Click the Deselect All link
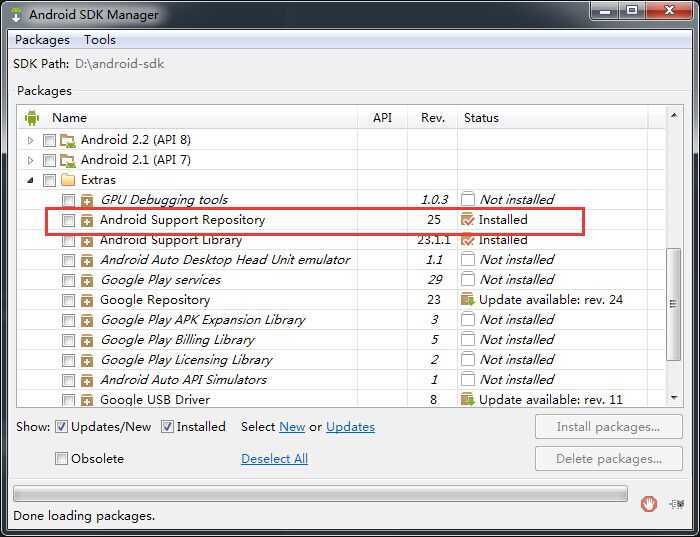The width and height of the screenshot is (700, 537). click(x=275, y=458)
